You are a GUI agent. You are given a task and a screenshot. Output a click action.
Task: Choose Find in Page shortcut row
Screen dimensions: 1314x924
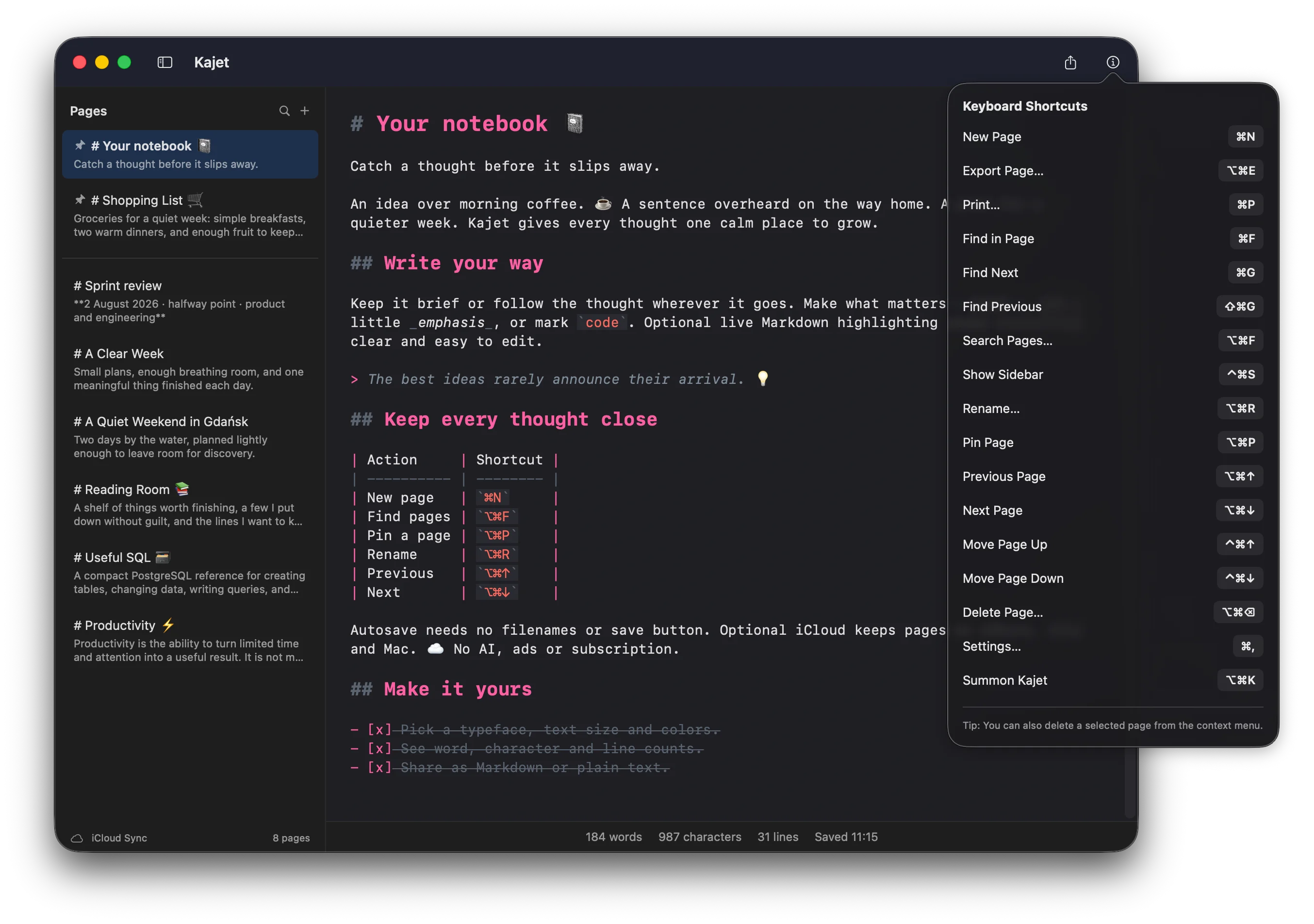(x=1113, y=239)
